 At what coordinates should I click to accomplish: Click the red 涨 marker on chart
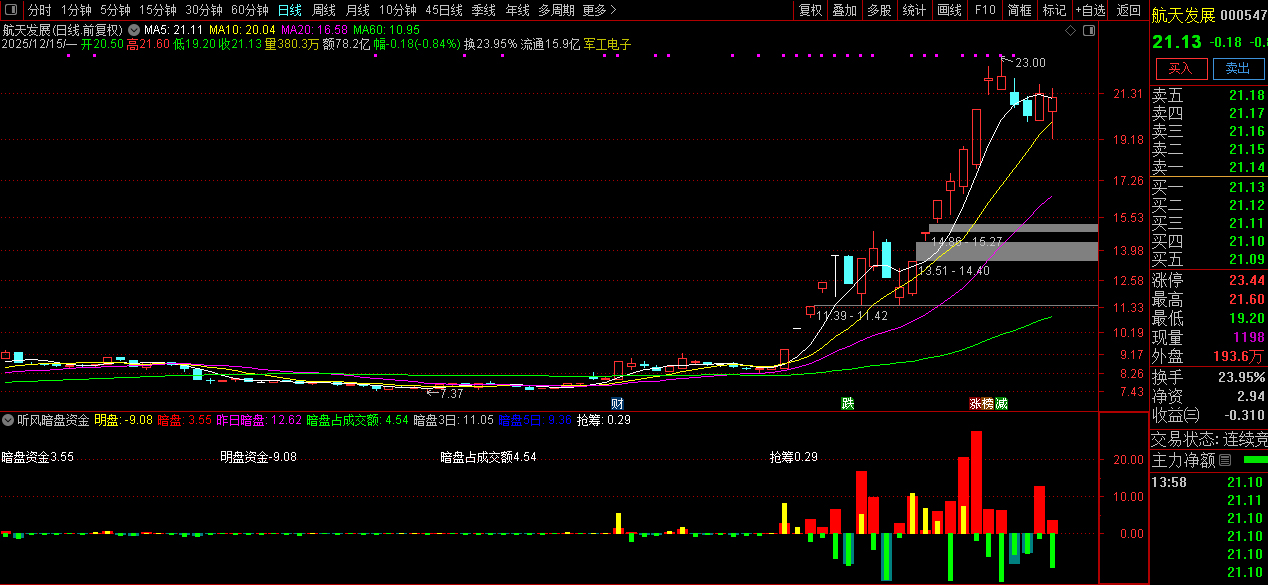pos(975,404)
